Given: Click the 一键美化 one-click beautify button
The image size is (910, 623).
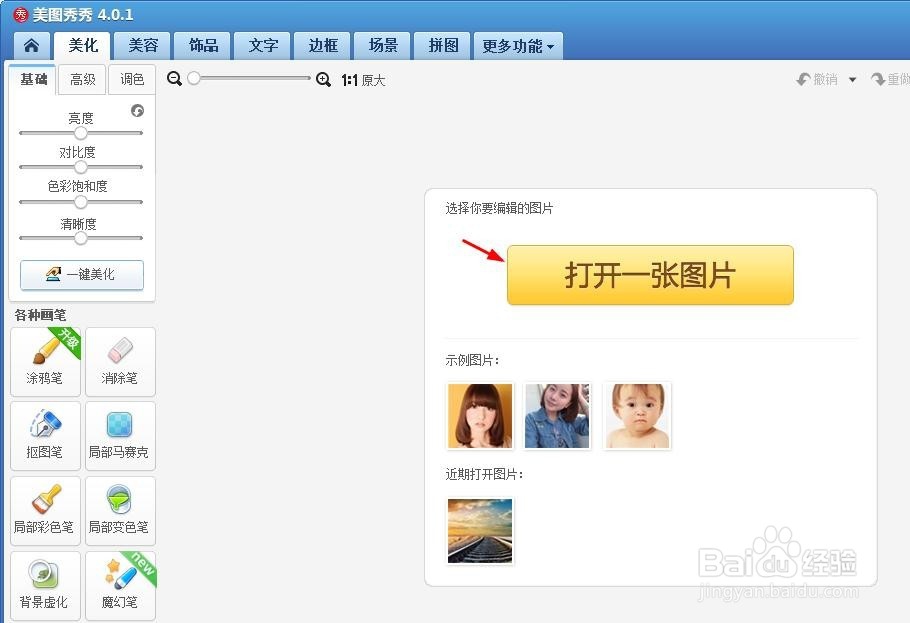Looking at the screenshot, I should point(82,275).
